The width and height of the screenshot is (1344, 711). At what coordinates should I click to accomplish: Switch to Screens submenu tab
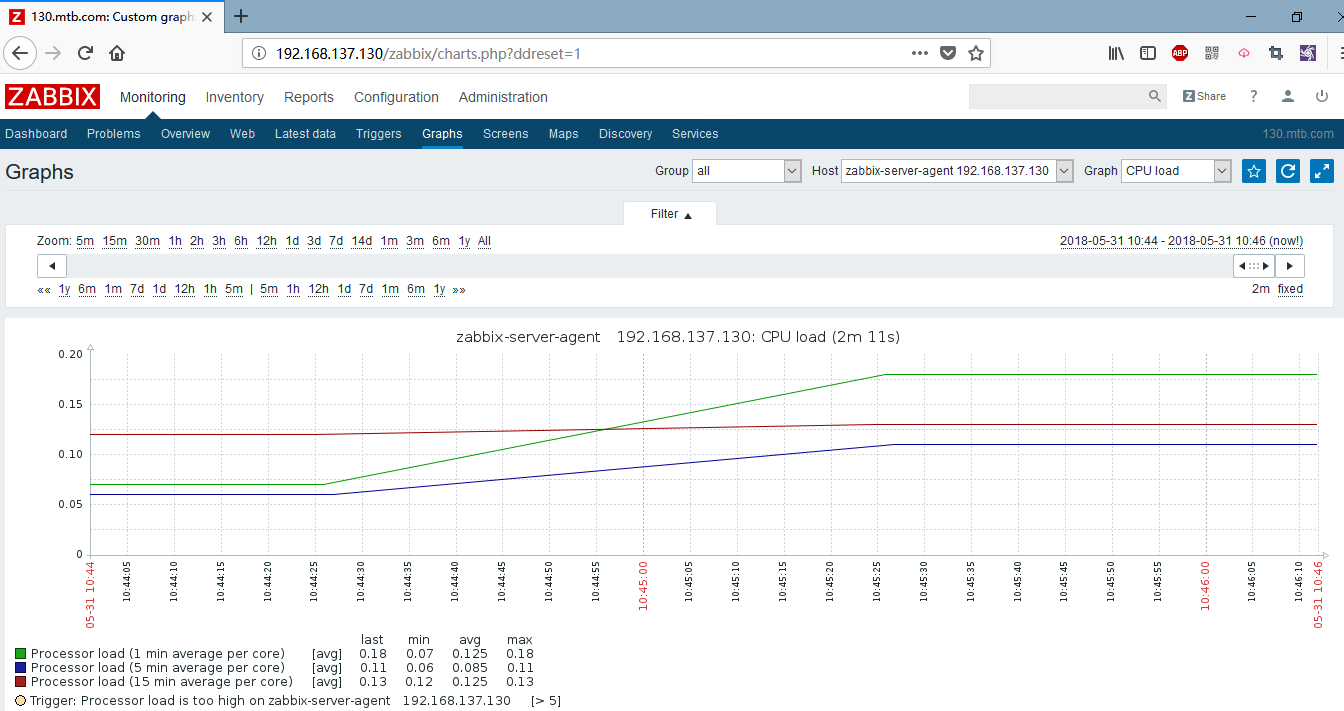tap(505, 134)
